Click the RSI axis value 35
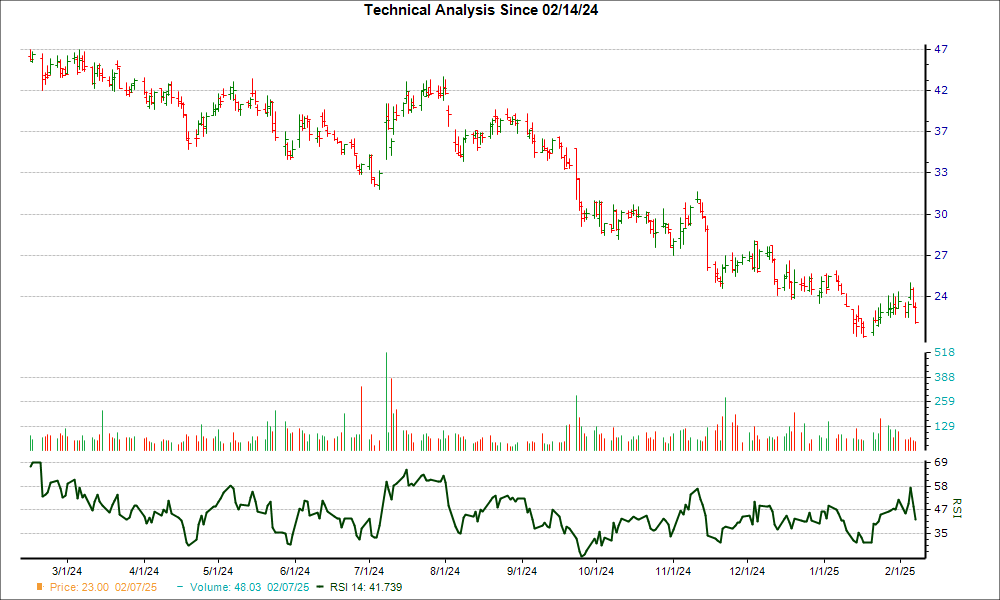 [941, 534]
